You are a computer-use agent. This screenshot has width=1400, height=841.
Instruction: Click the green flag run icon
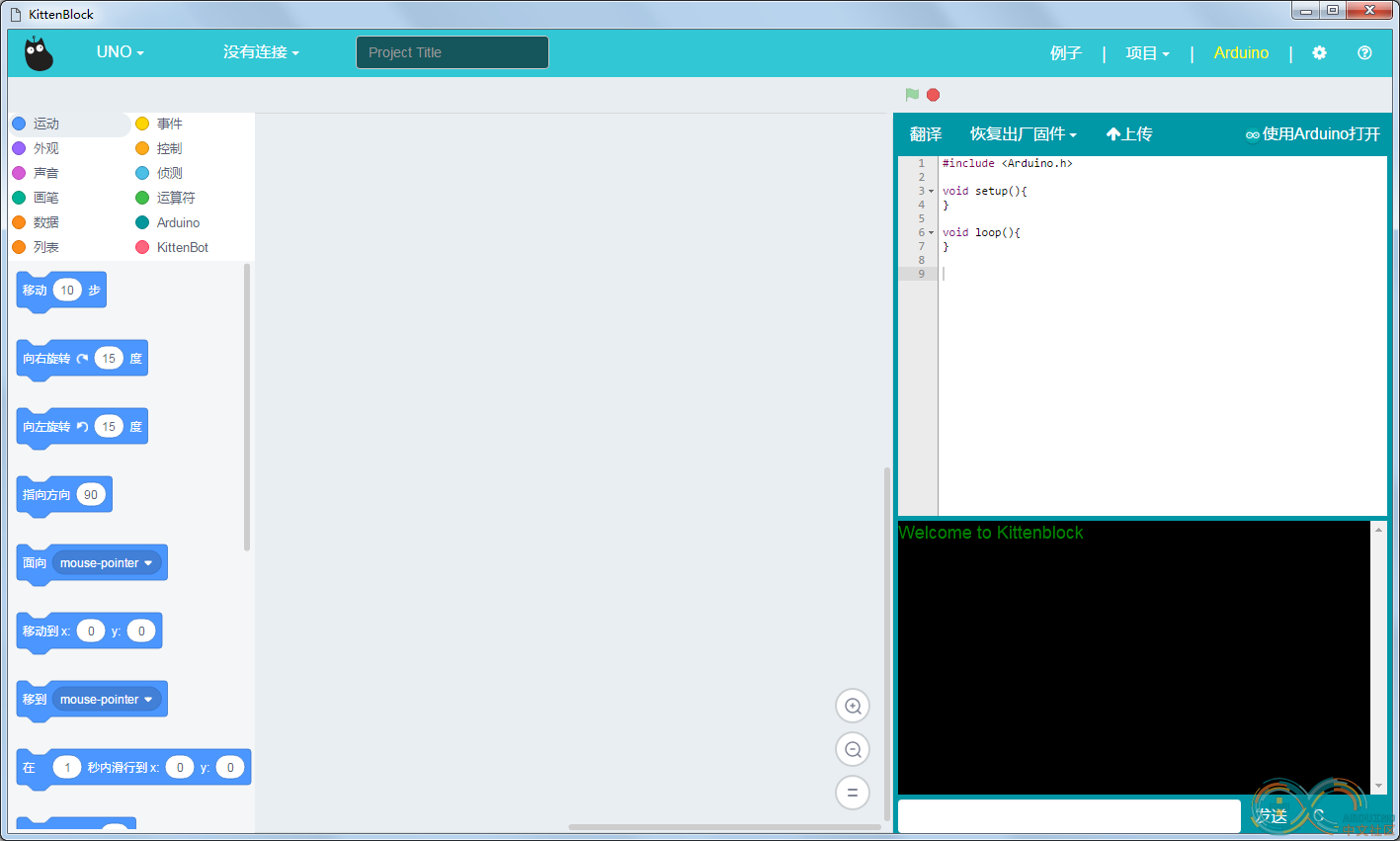[x=912, y=95]
